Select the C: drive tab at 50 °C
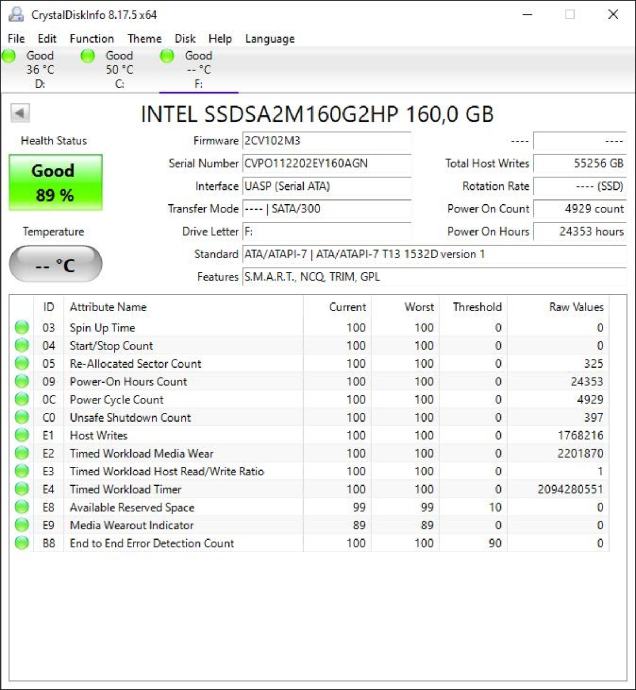636x690 pixels. coord(119,70)
